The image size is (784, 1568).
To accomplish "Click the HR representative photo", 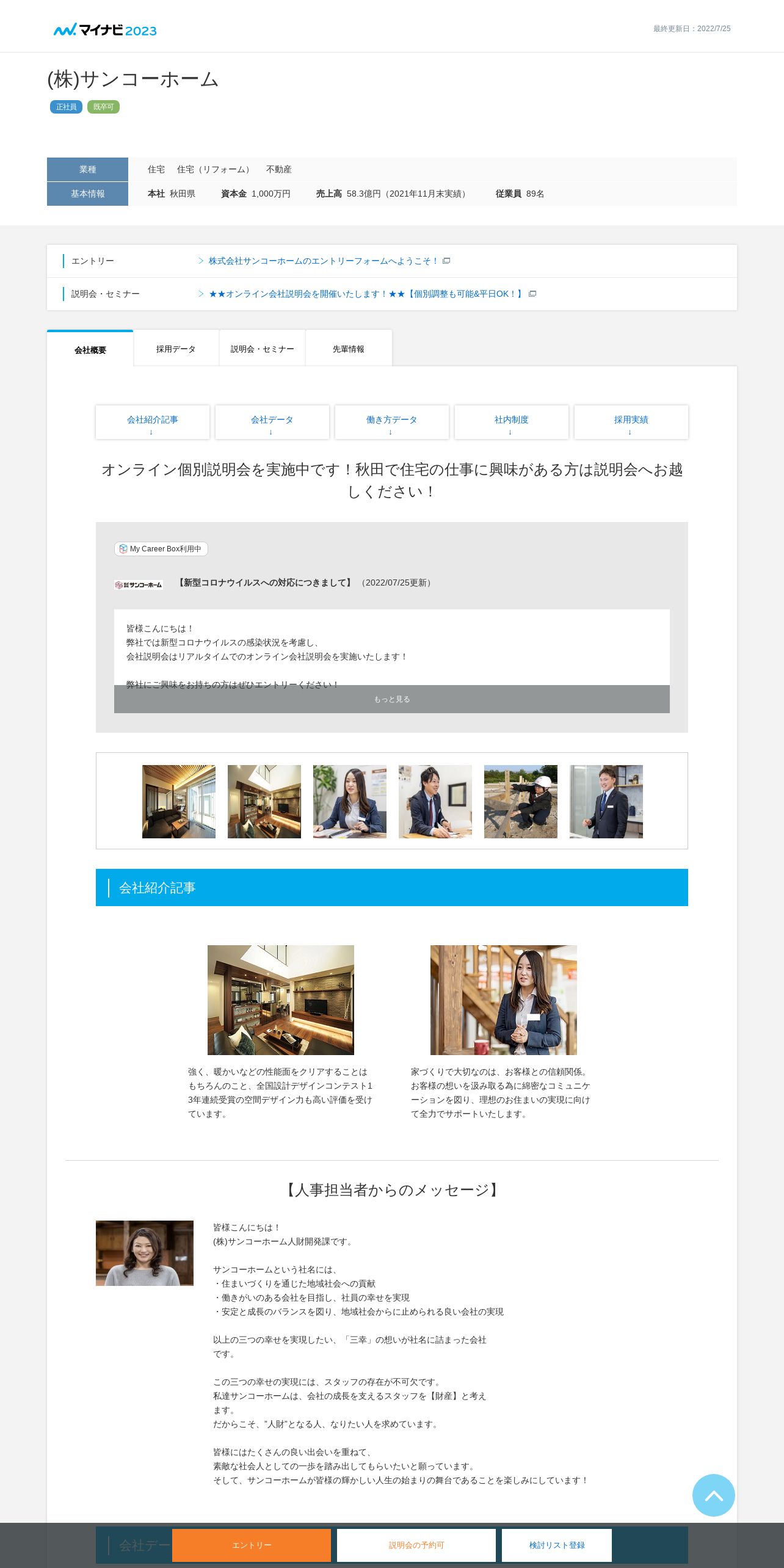I will [x=145, y=1253].
